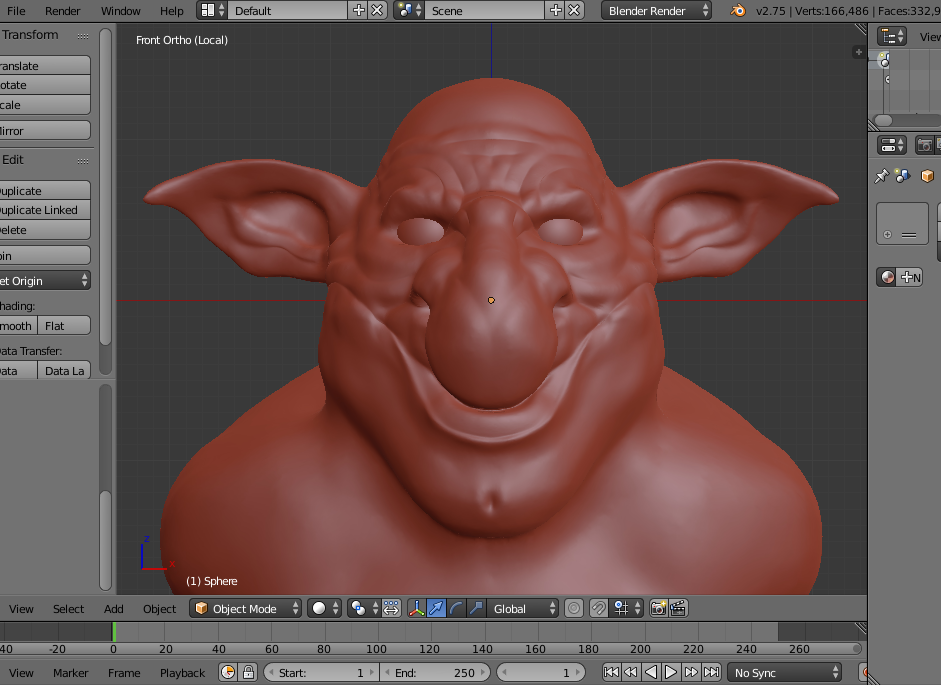Click the OpenGL render image camera icon

pyautogui.click(x=658, y=608)
